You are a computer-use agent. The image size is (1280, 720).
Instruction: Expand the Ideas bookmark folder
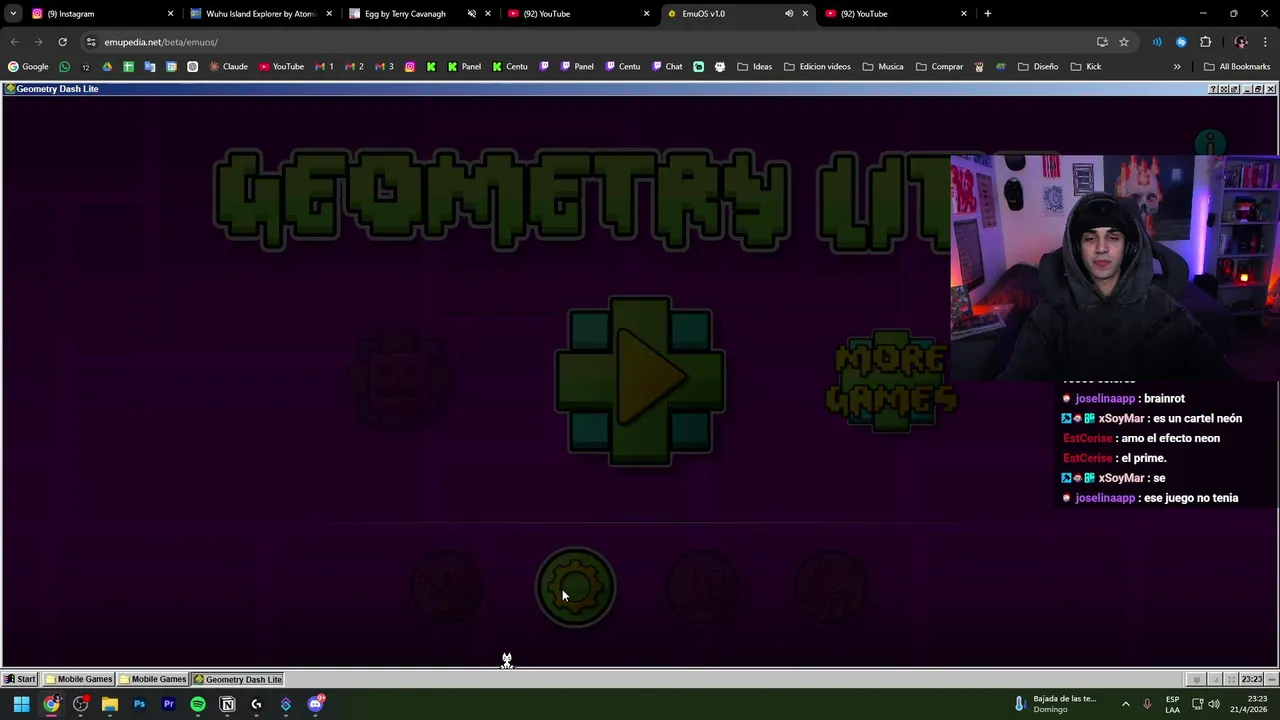click(x=755, y=67)
